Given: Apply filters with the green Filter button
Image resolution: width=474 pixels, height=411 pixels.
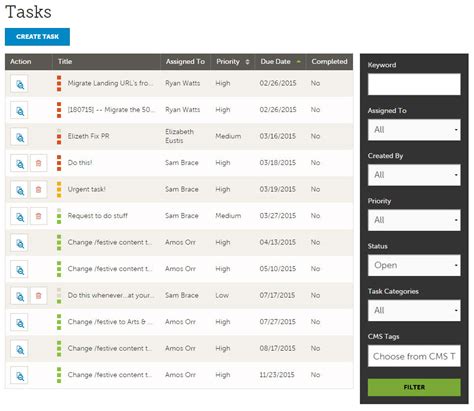Looking at the screenshot, I should click(414, 387).
